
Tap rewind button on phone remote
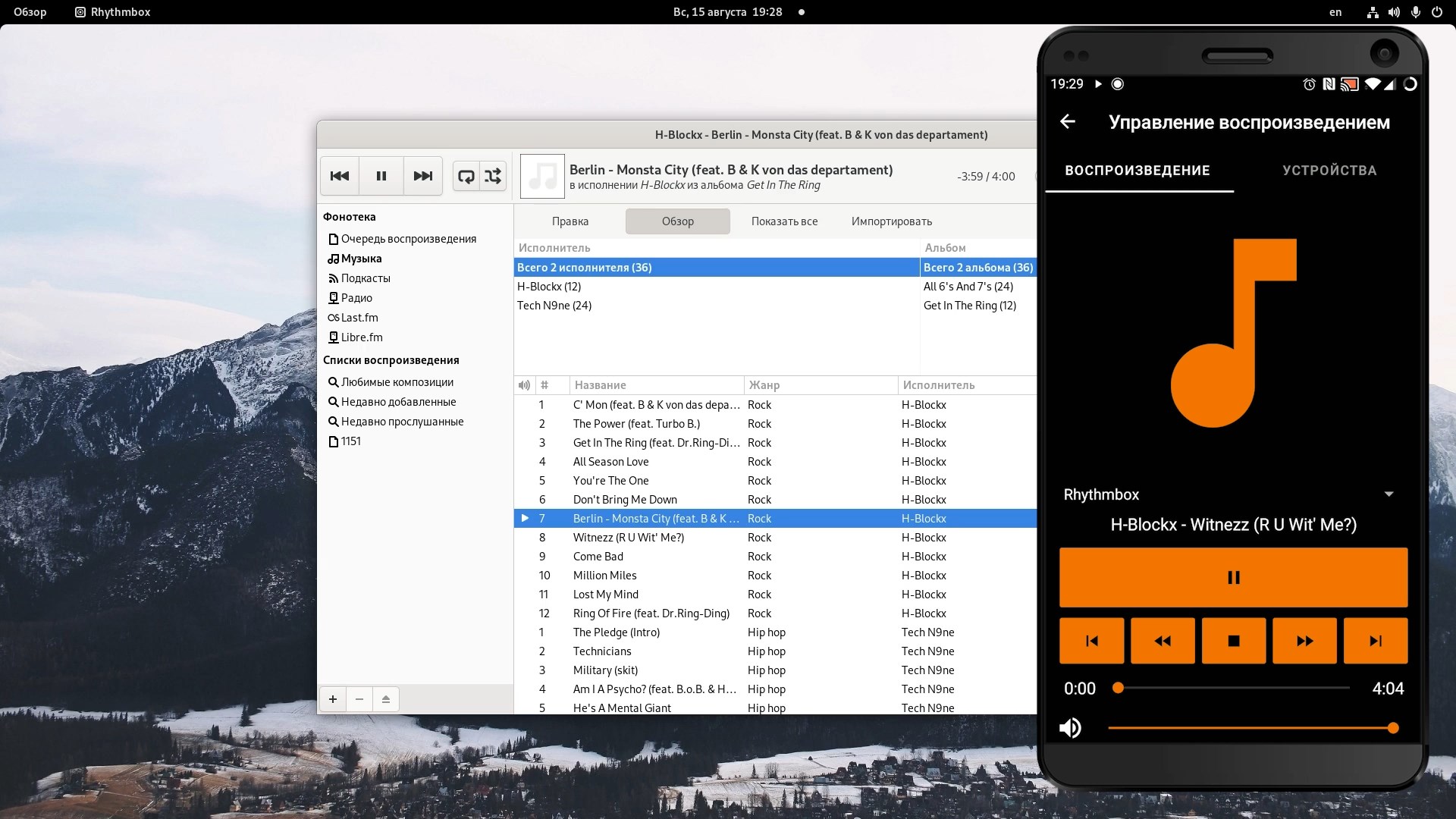1162,642
